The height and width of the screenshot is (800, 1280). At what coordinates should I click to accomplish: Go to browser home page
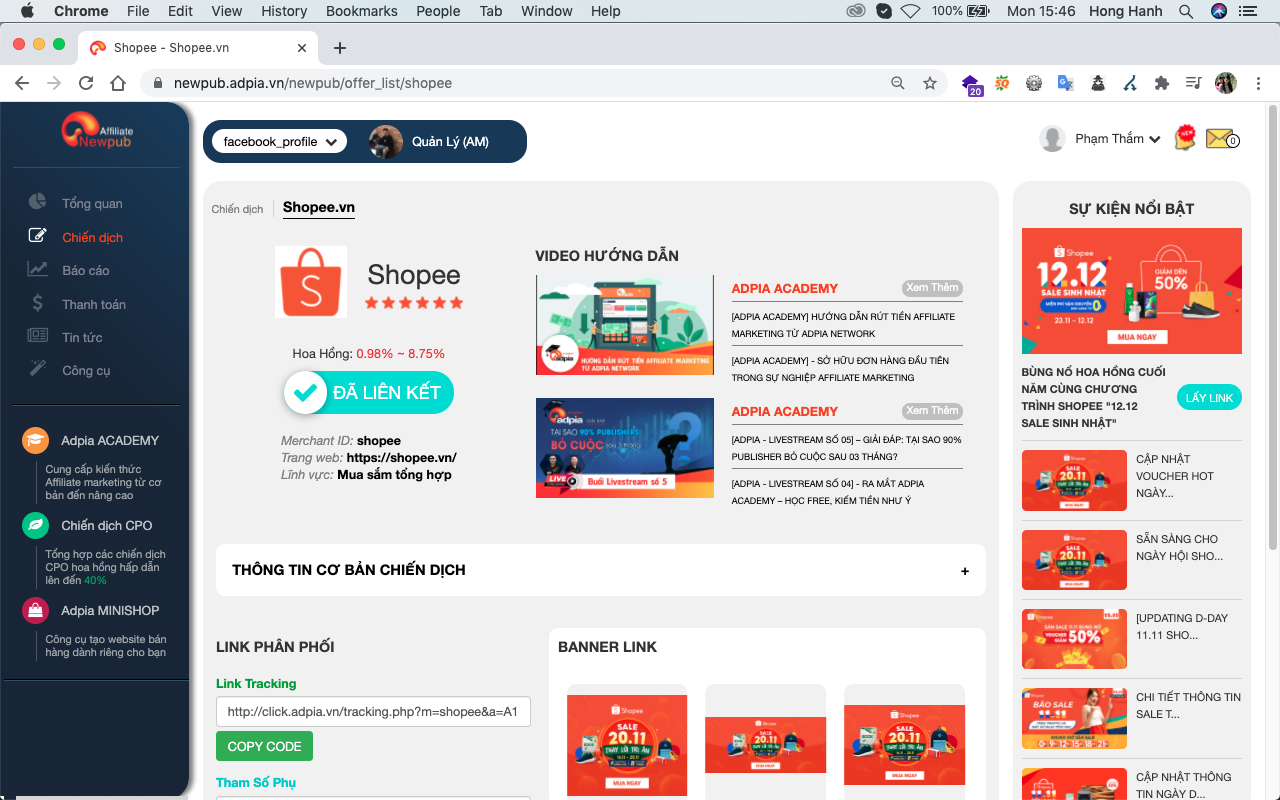pyautogui.click(x=118, y=83)
